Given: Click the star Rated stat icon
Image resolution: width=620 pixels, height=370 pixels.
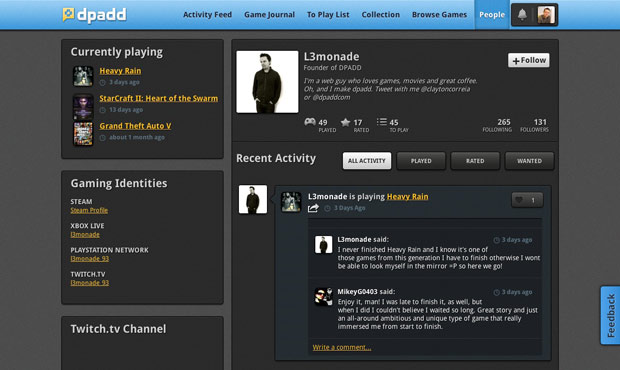Looking at the screenshot, I should pyautogui.click(x=345, y=122).
